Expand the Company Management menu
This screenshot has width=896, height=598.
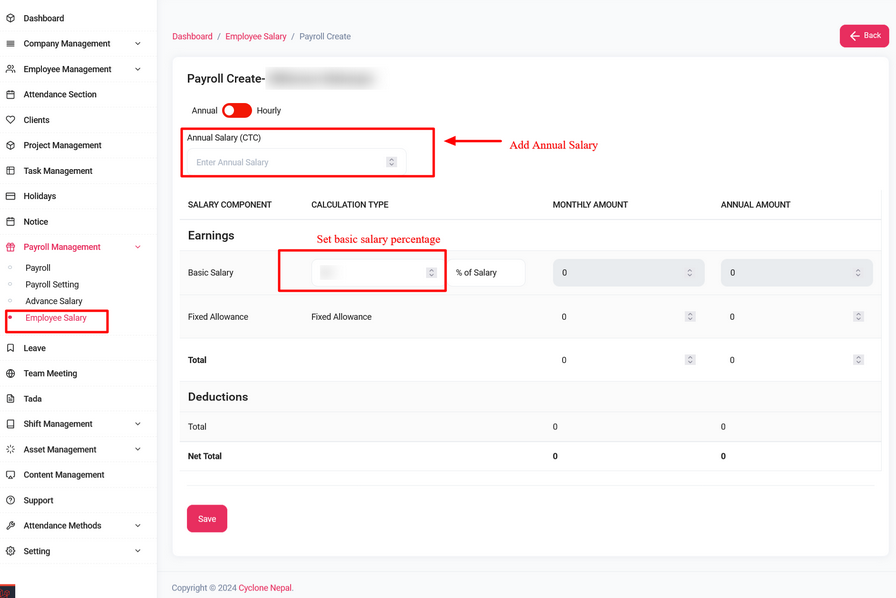(x=138, y=44)
